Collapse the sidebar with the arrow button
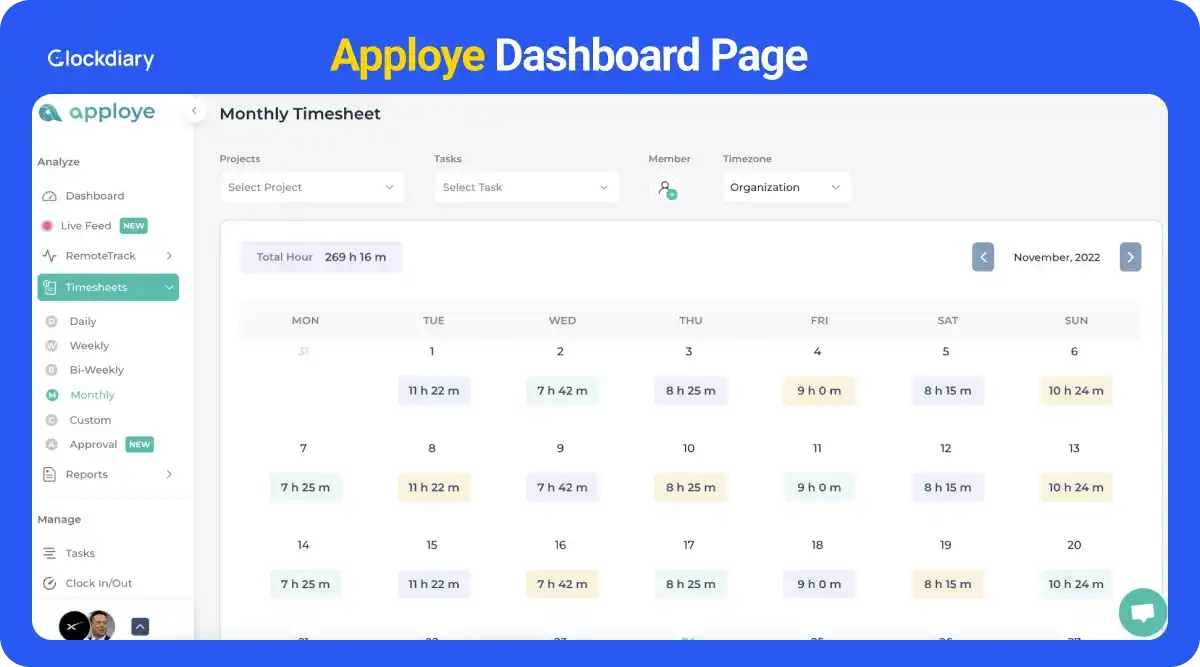The image size is (1200, 667). pyautogui.click(x=194, y=112)
